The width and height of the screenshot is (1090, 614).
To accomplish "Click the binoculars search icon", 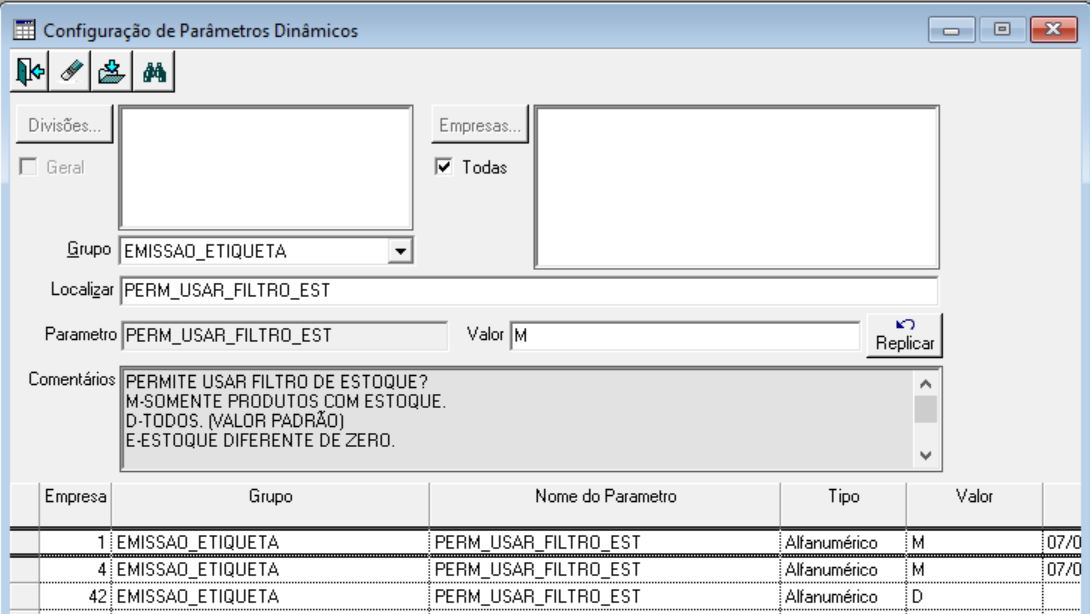I will click(x=154, y=71).
